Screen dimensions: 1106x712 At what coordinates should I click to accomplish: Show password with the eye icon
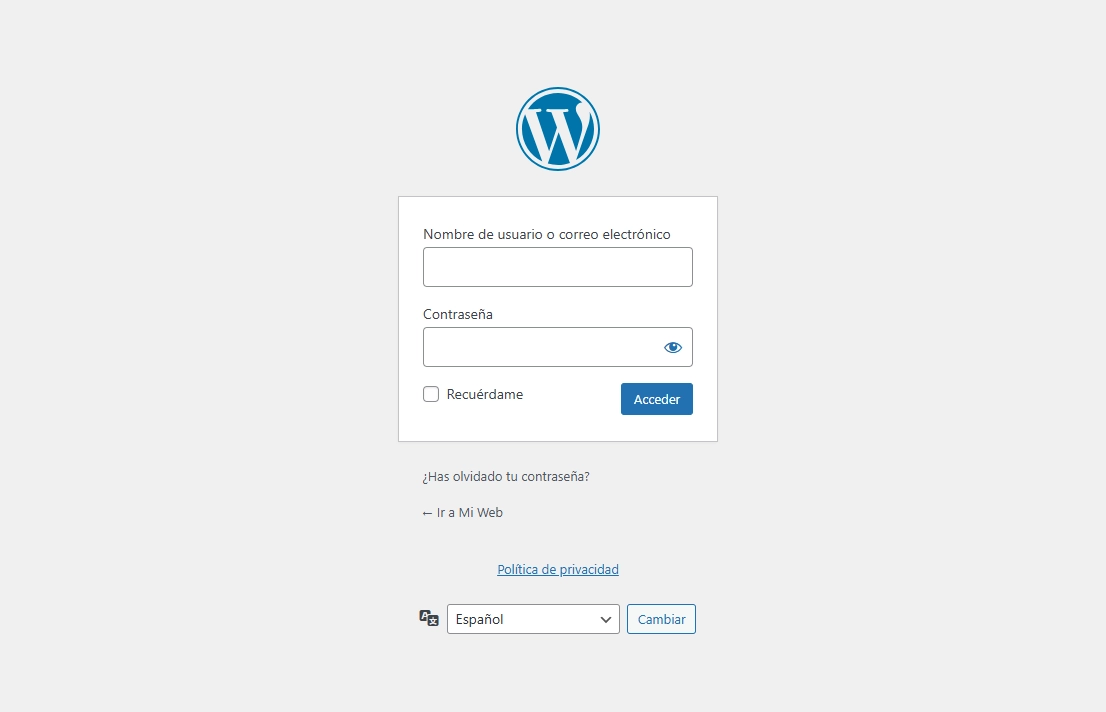[673, 347]
